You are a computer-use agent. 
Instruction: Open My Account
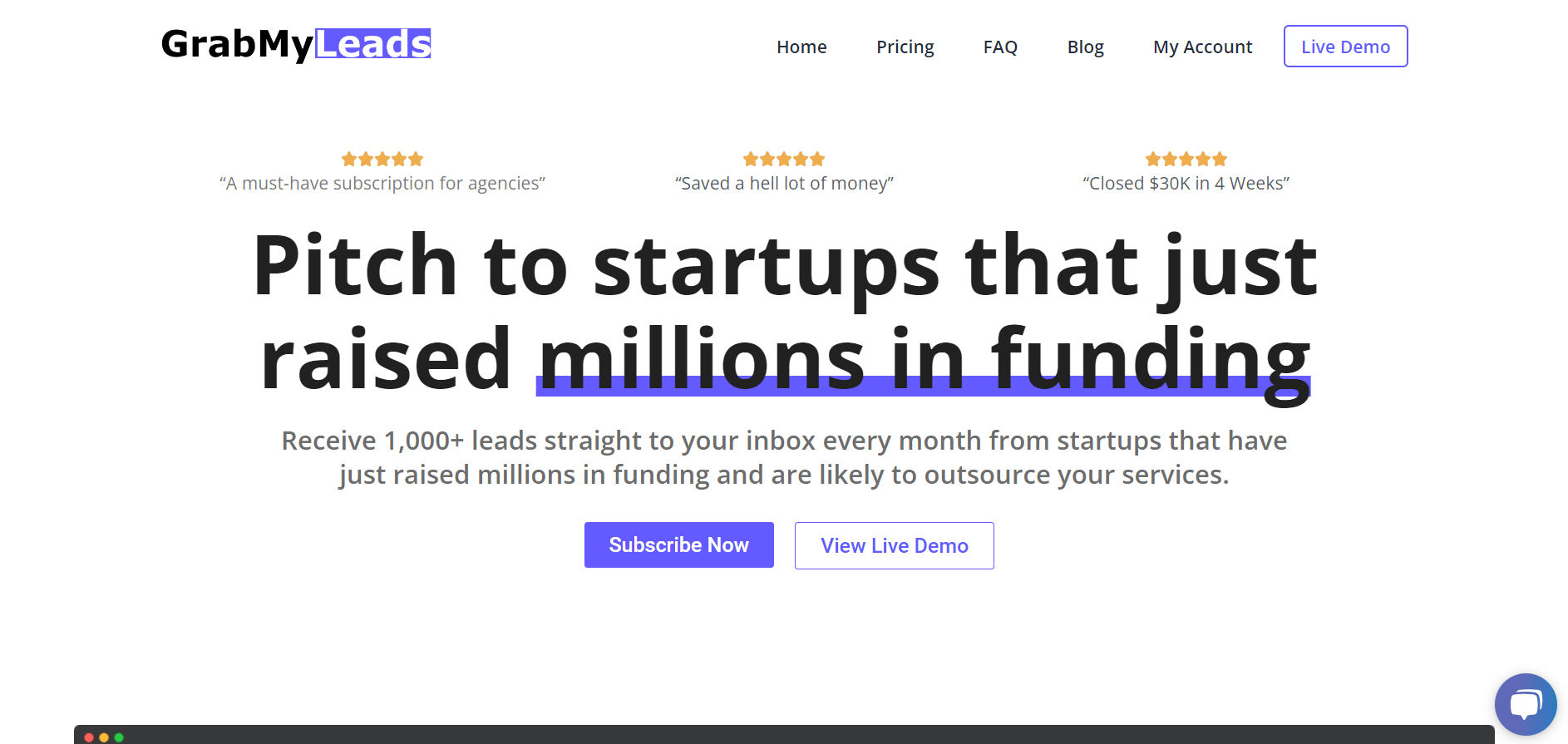(1202, 47)
